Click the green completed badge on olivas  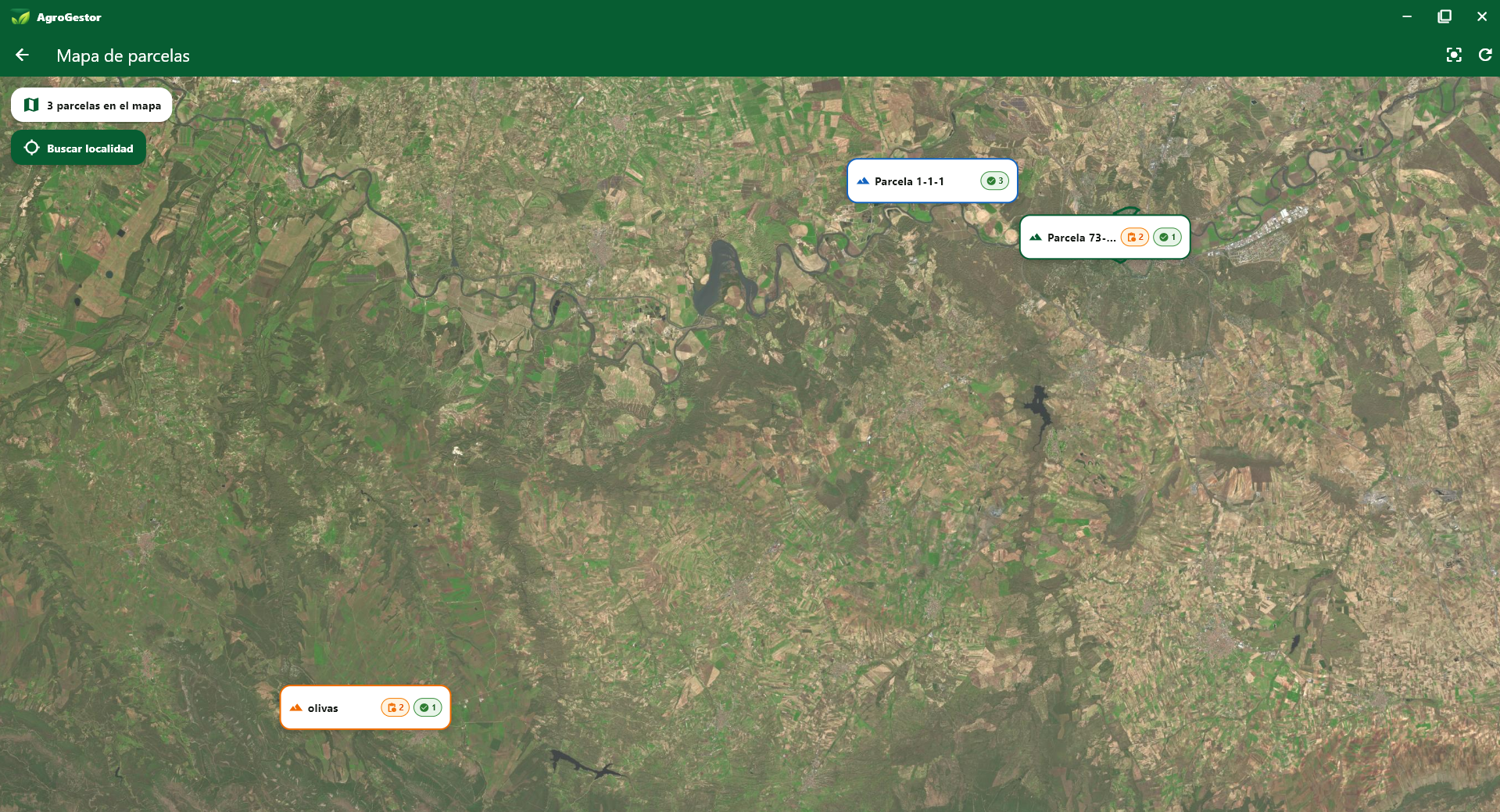pyautogui.click(x=428, y=708)
